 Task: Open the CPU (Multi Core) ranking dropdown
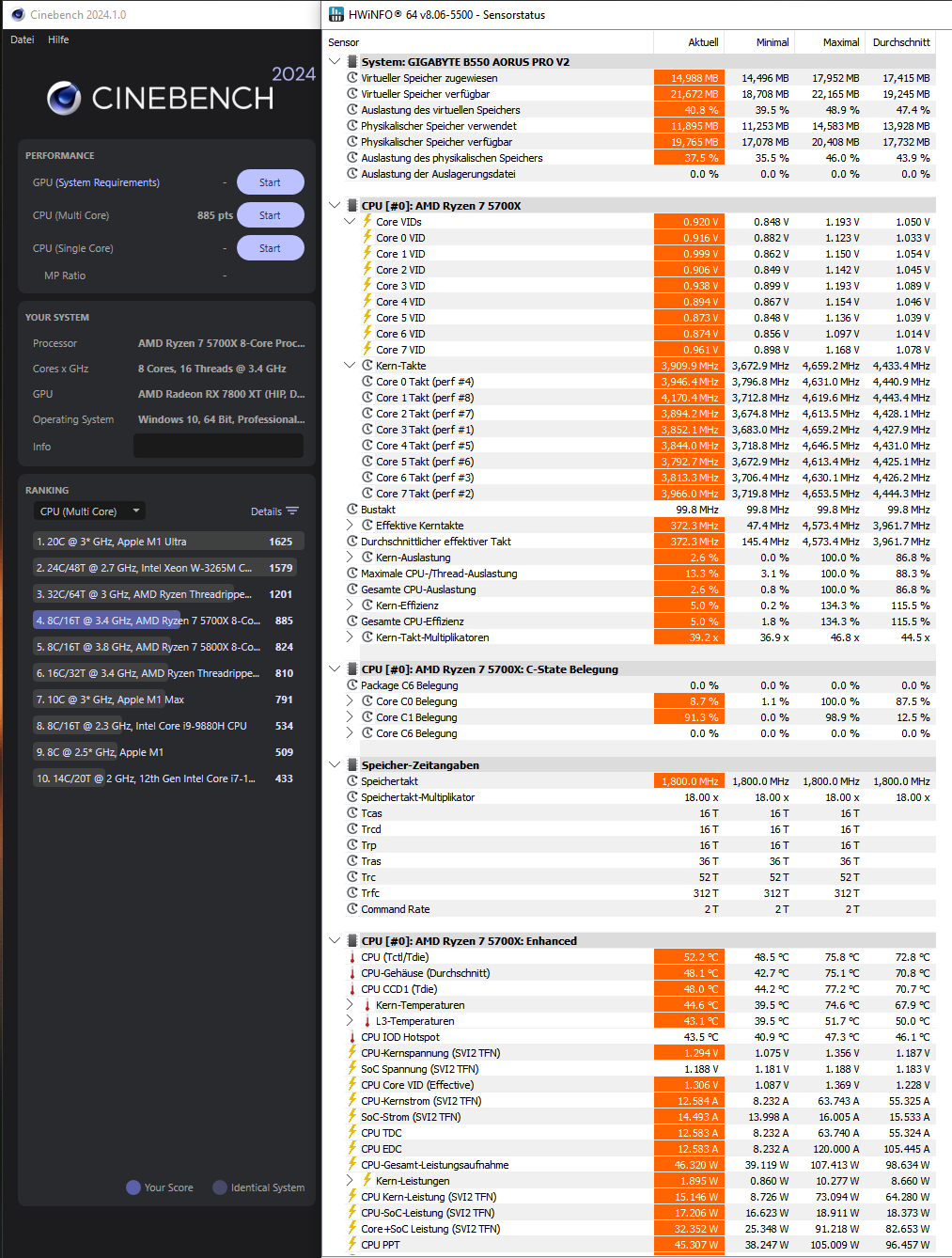[x=89, y=511]
